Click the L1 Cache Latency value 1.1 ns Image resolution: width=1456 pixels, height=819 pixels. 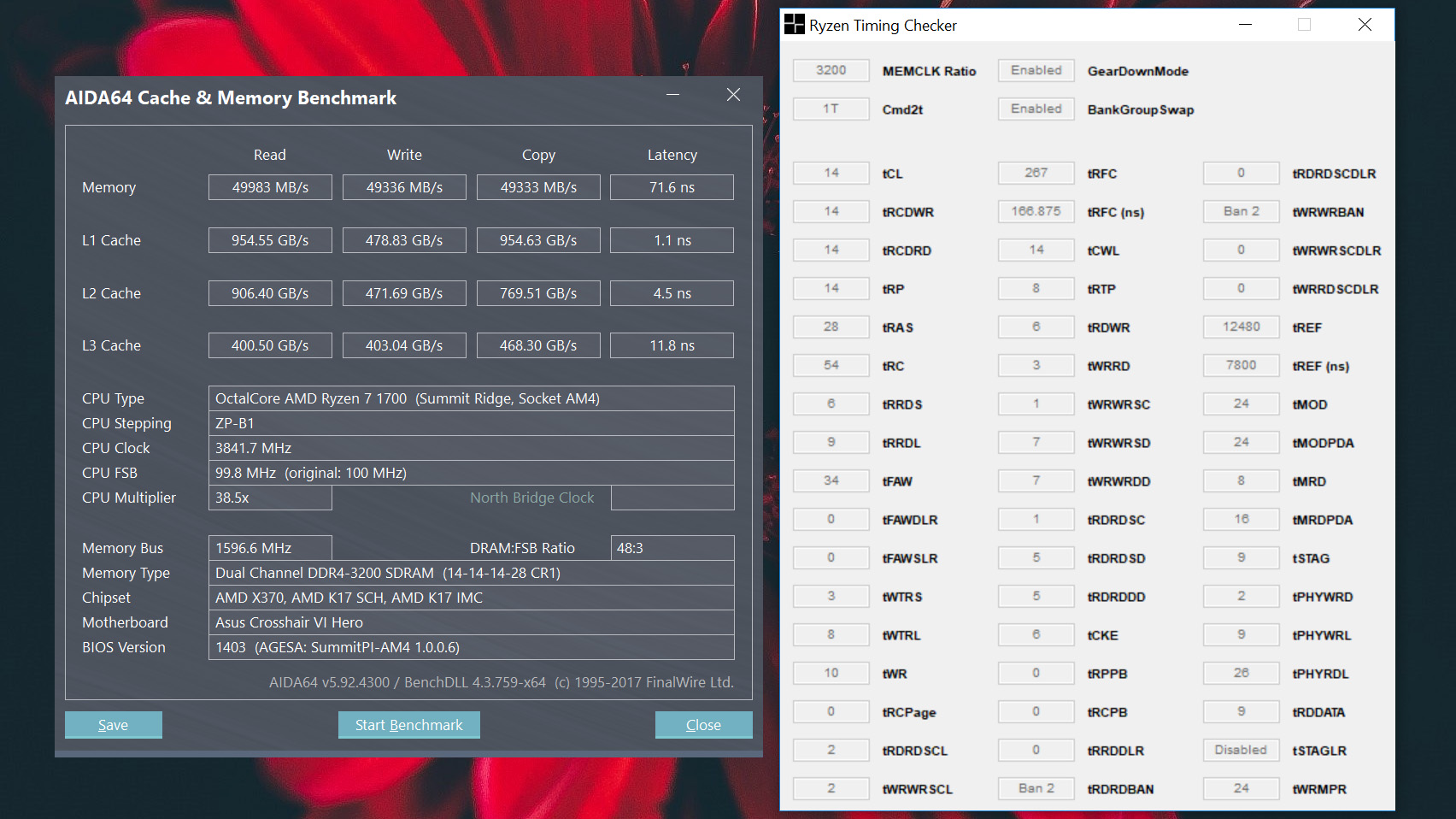[x=672, y=240]
